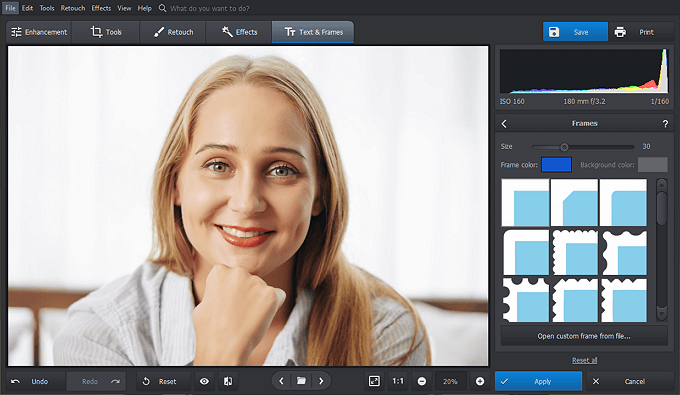Click the 'Reset all' link

pos(584,360)
